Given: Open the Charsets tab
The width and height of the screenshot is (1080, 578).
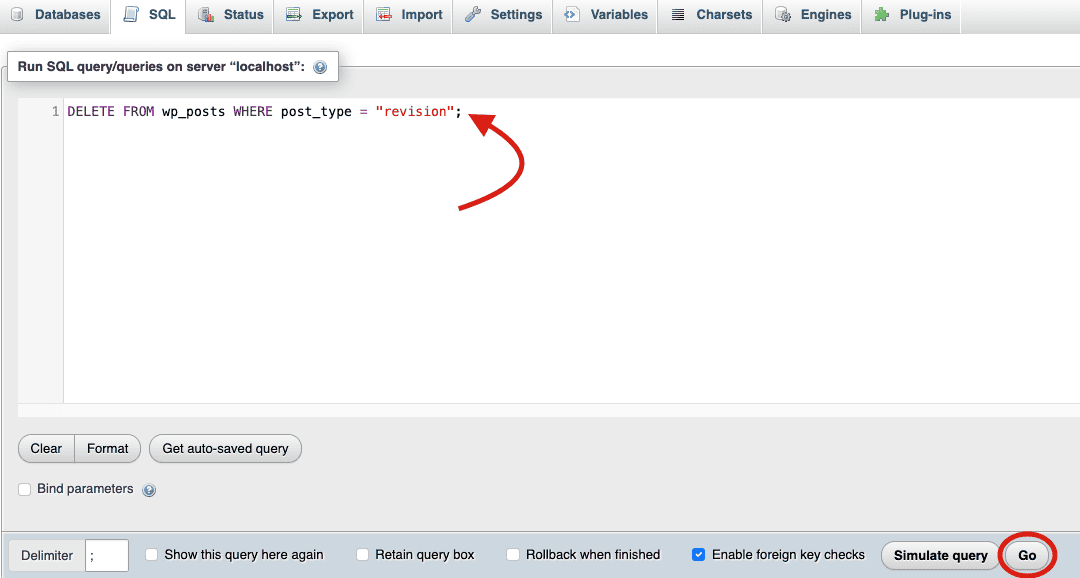Looking at the screenshot, I should coord(710,15).
